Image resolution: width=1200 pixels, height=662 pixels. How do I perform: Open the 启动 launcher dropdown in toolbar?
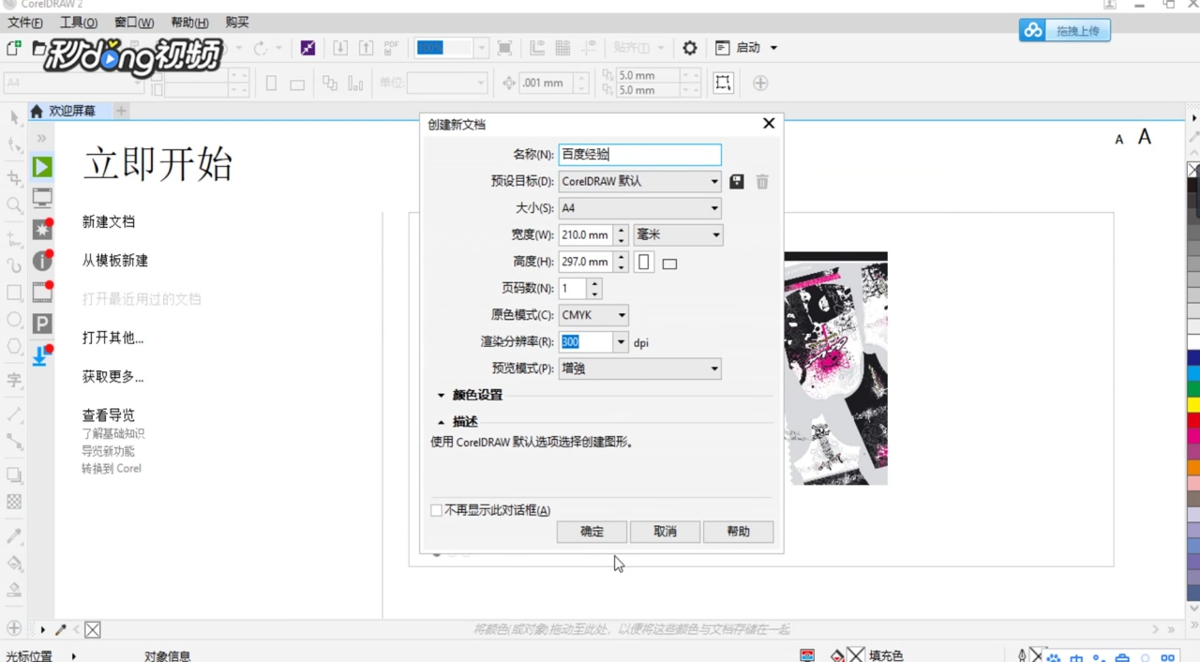click(747, 48)
